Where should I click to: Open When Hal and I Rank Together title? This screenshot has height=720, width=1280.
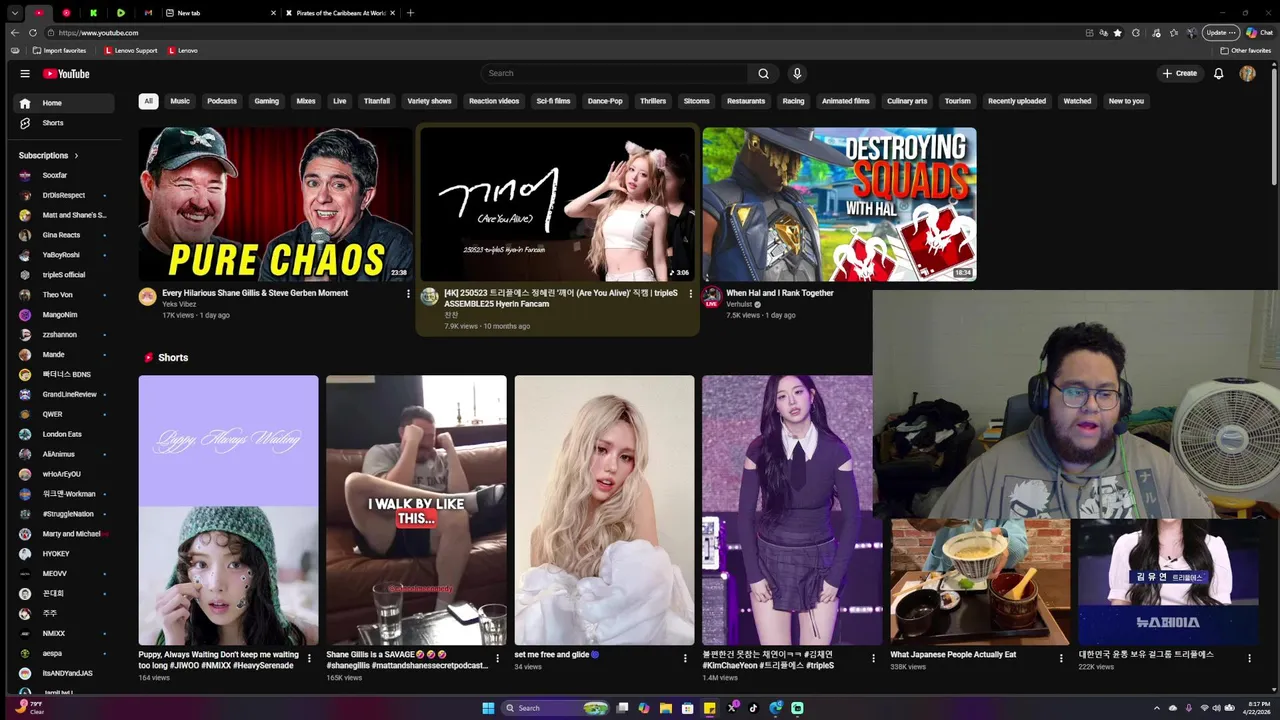780,293
